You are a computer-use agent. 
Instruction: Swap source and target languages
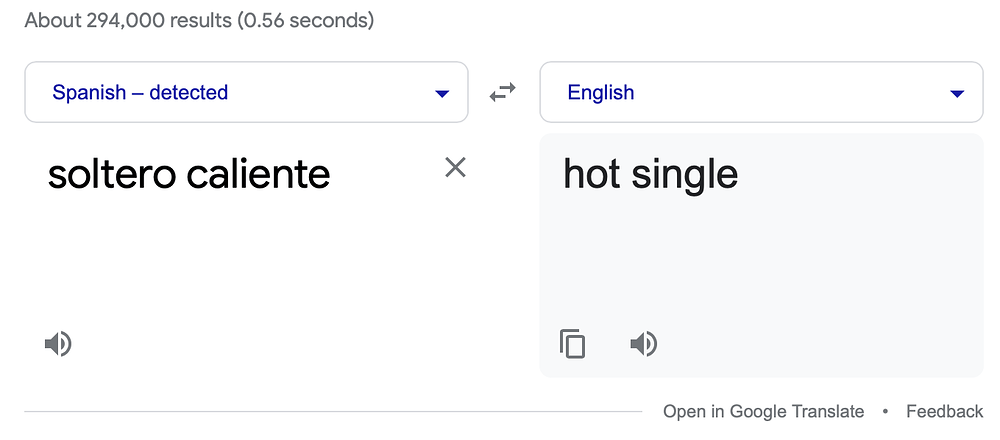(x=503, y=93)
